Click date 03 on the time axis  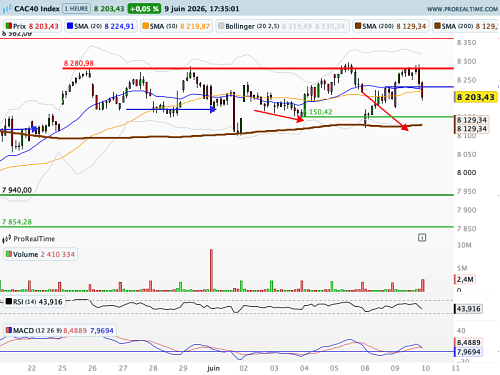tap(274, 368)
